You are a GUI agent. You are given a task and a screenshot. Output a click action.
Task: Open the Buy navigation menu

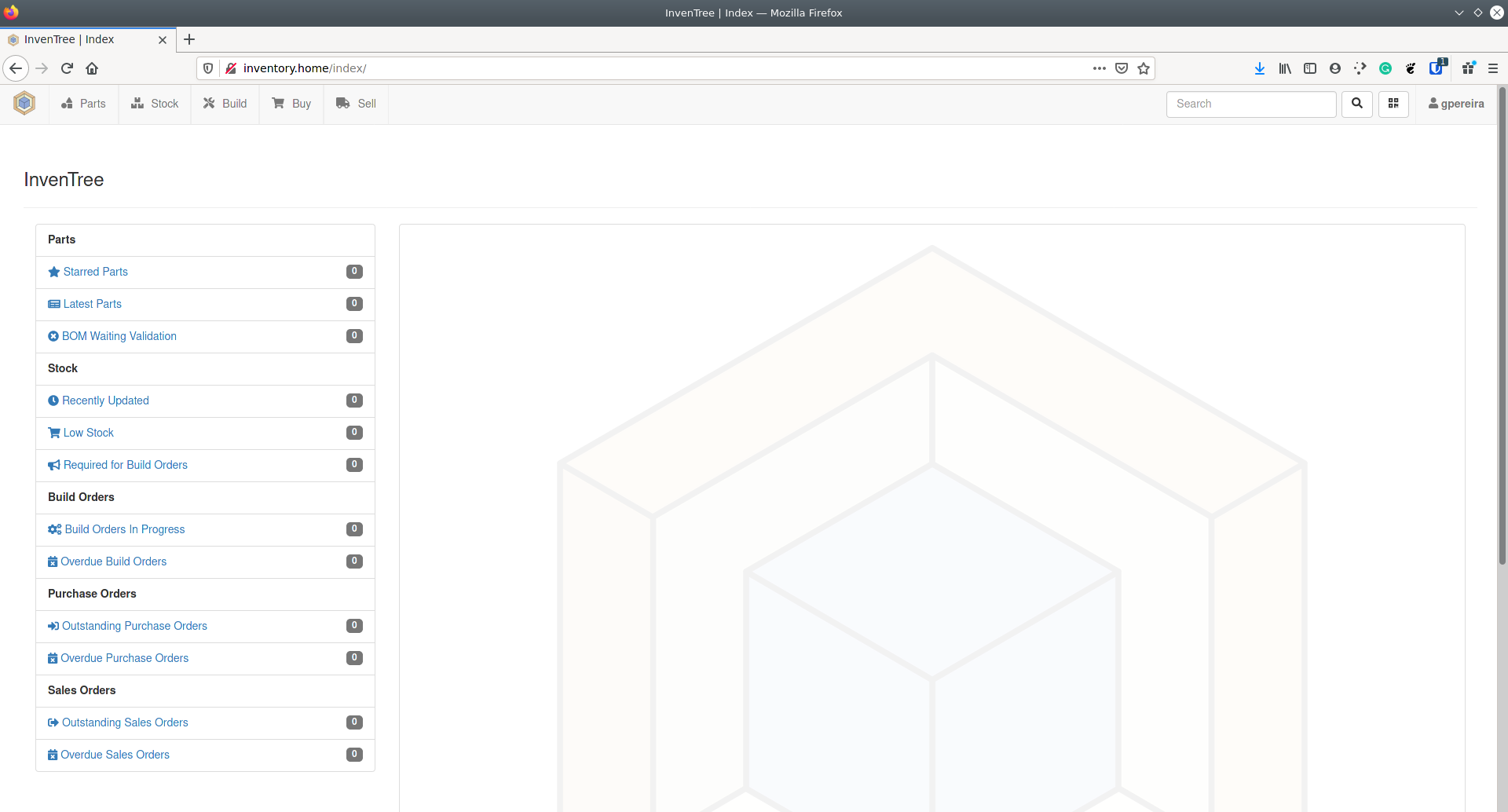291,103
